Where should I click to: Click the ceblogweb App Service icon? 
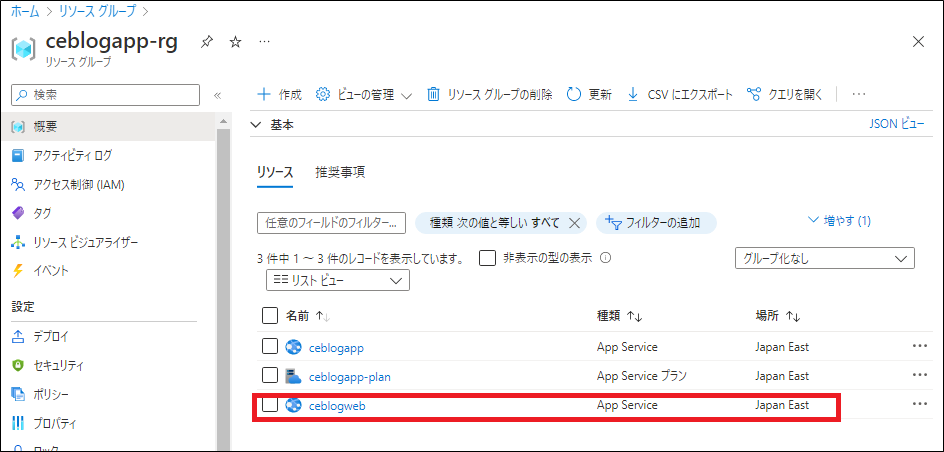point(293,405)
